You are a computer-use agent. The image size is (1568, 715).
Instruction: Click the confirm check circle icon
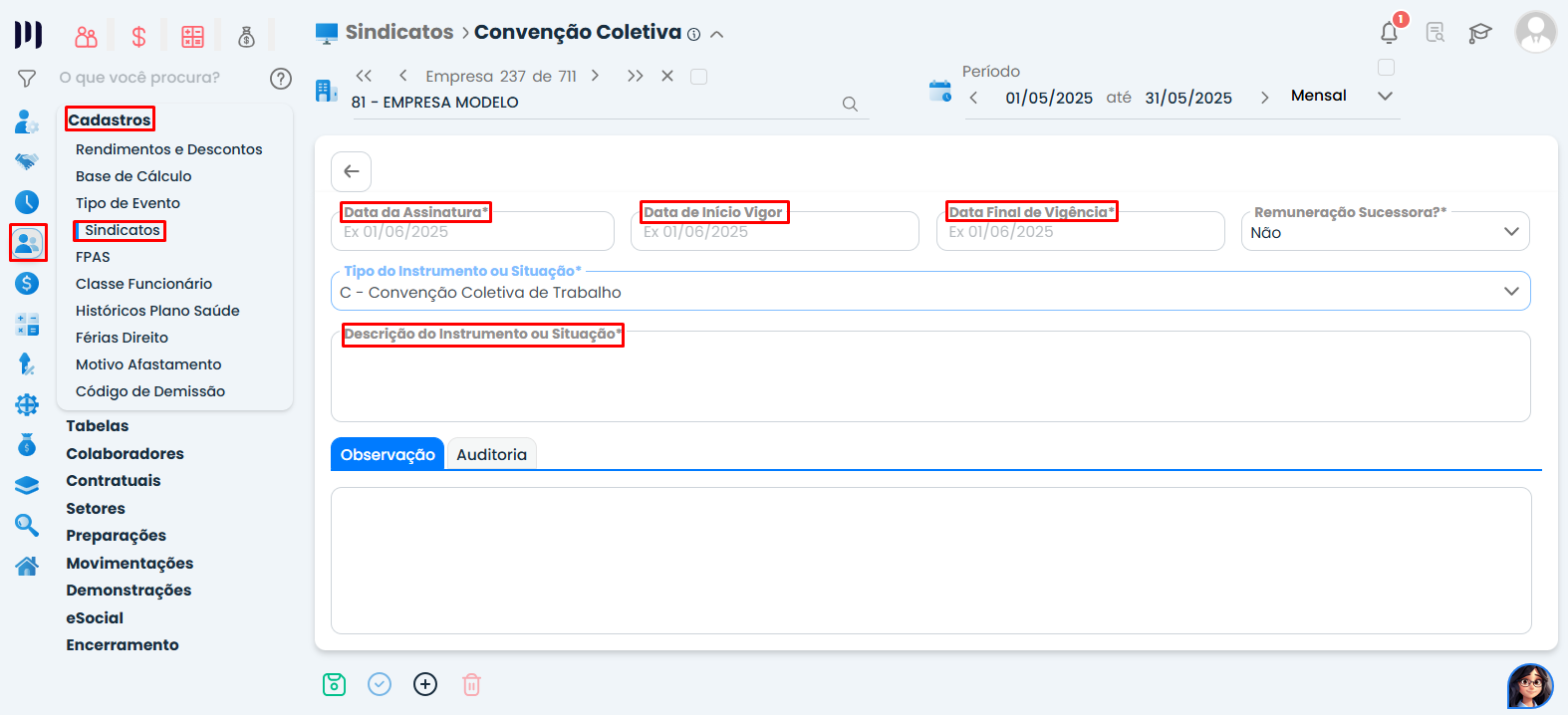click(x=380, y=684)
